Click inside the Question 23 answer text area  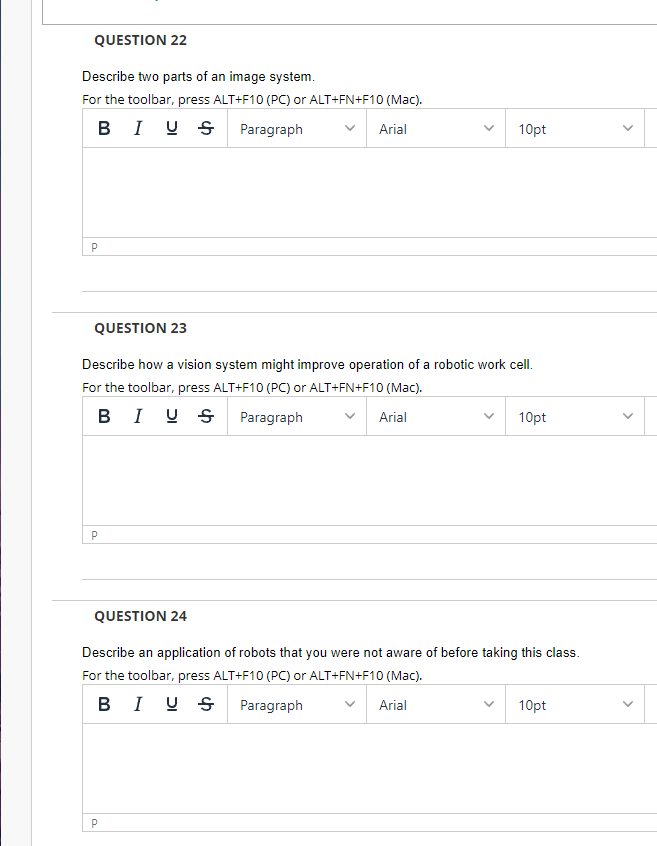(x=369, y=481)
